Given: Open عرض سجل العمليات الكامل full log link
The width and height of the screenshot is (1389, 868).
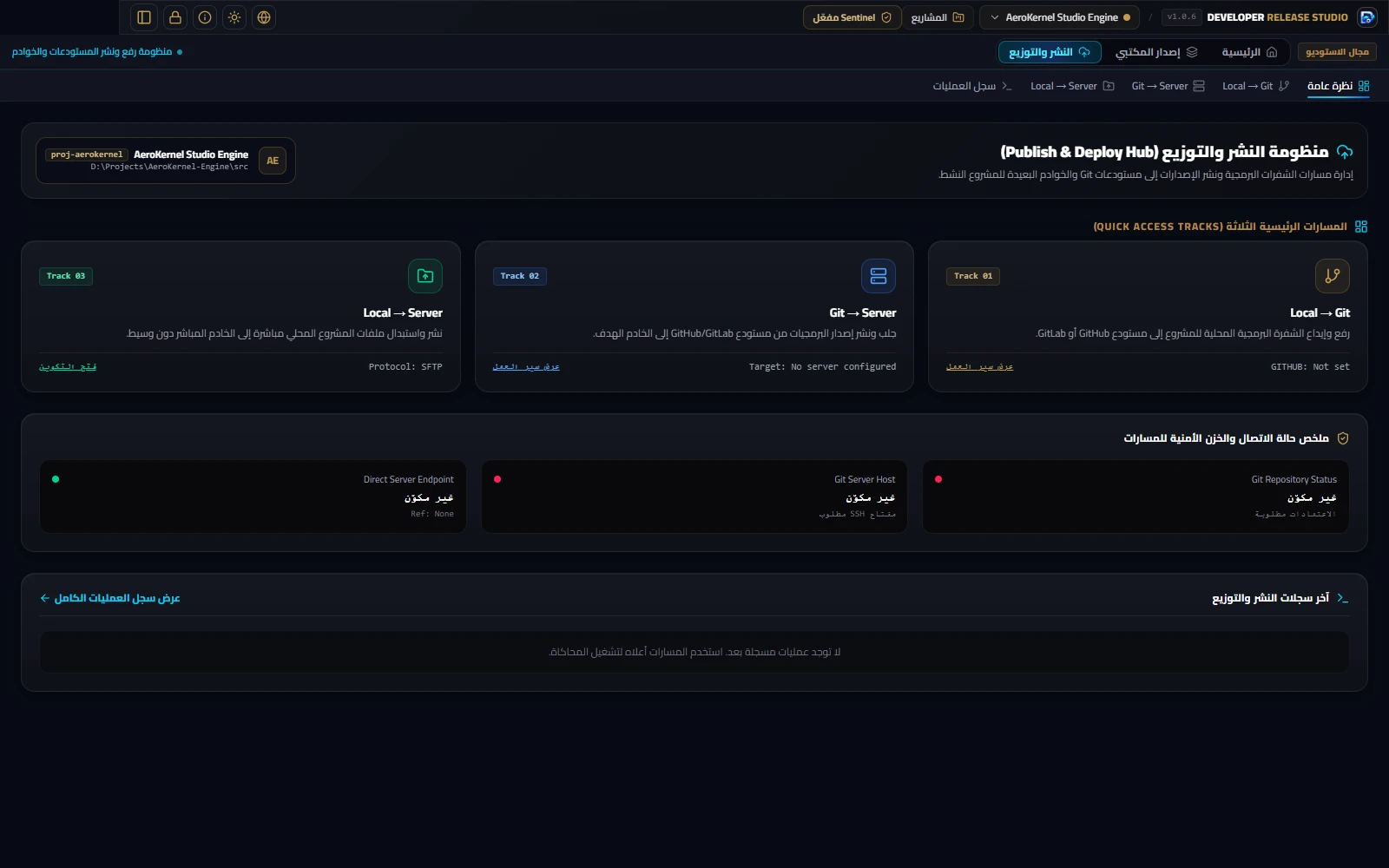Looking at the screenshot, I should point(110,598).
